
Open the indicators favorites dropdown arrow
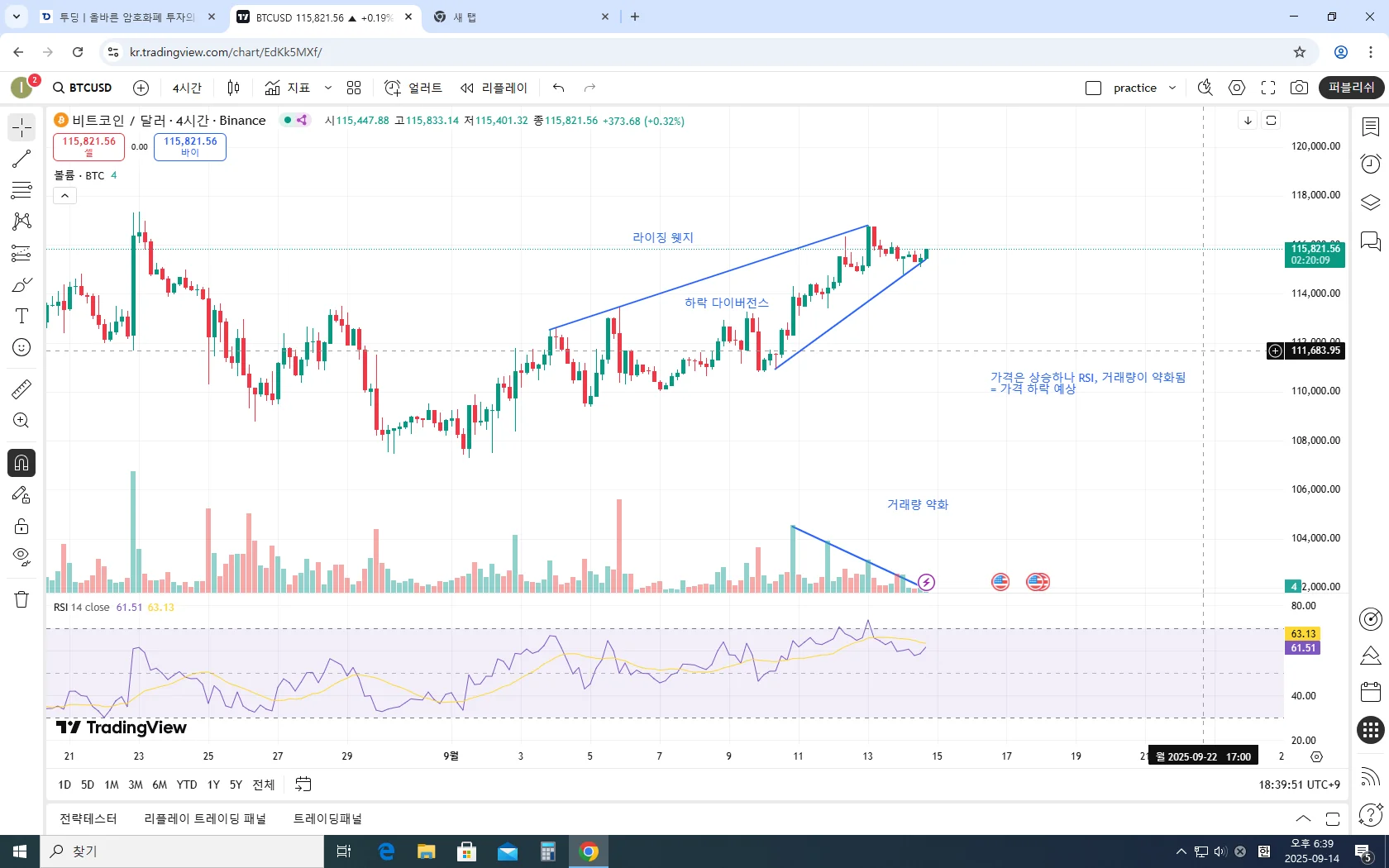coord(328,88)
